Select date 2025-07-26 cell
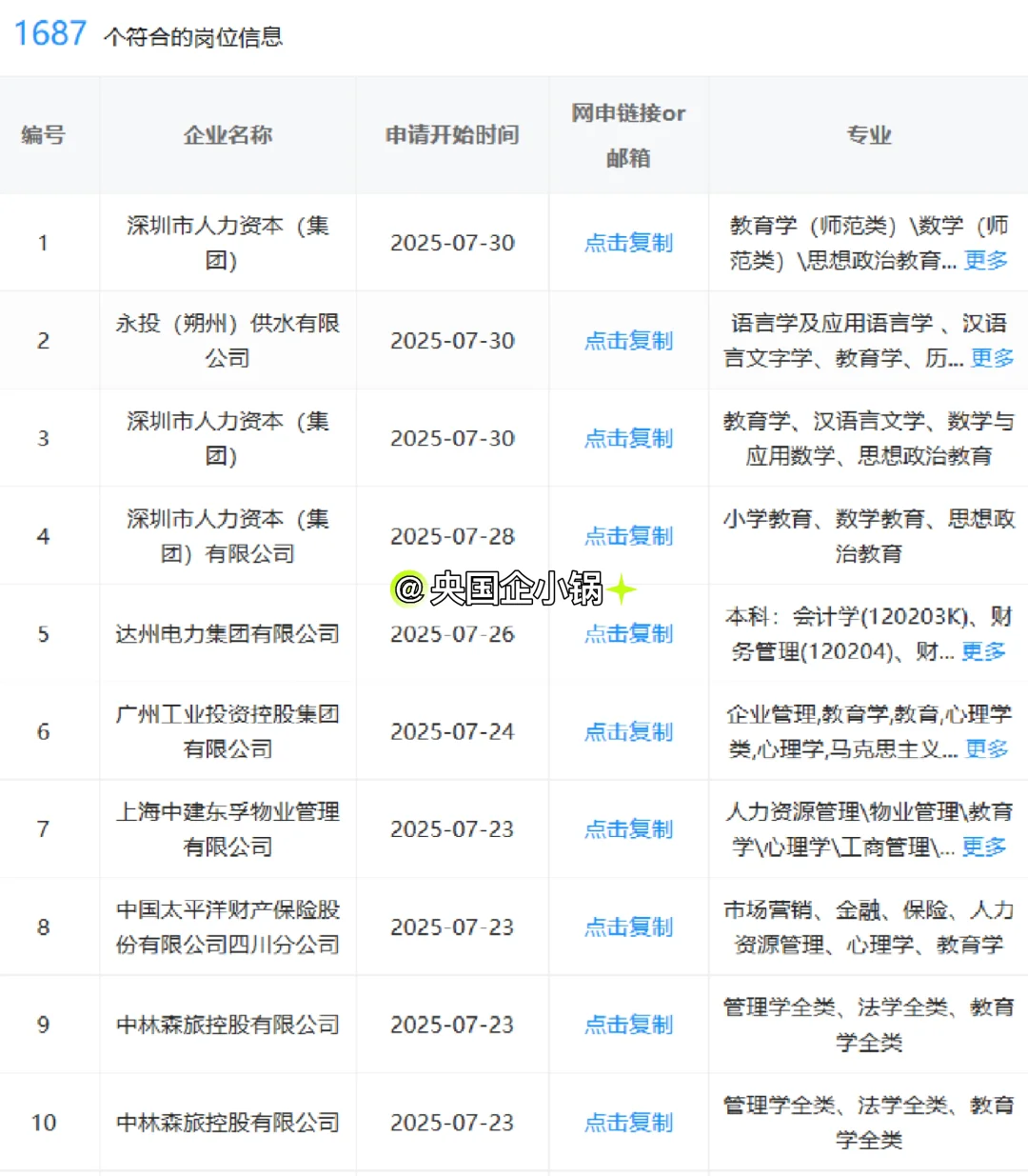 452,634
